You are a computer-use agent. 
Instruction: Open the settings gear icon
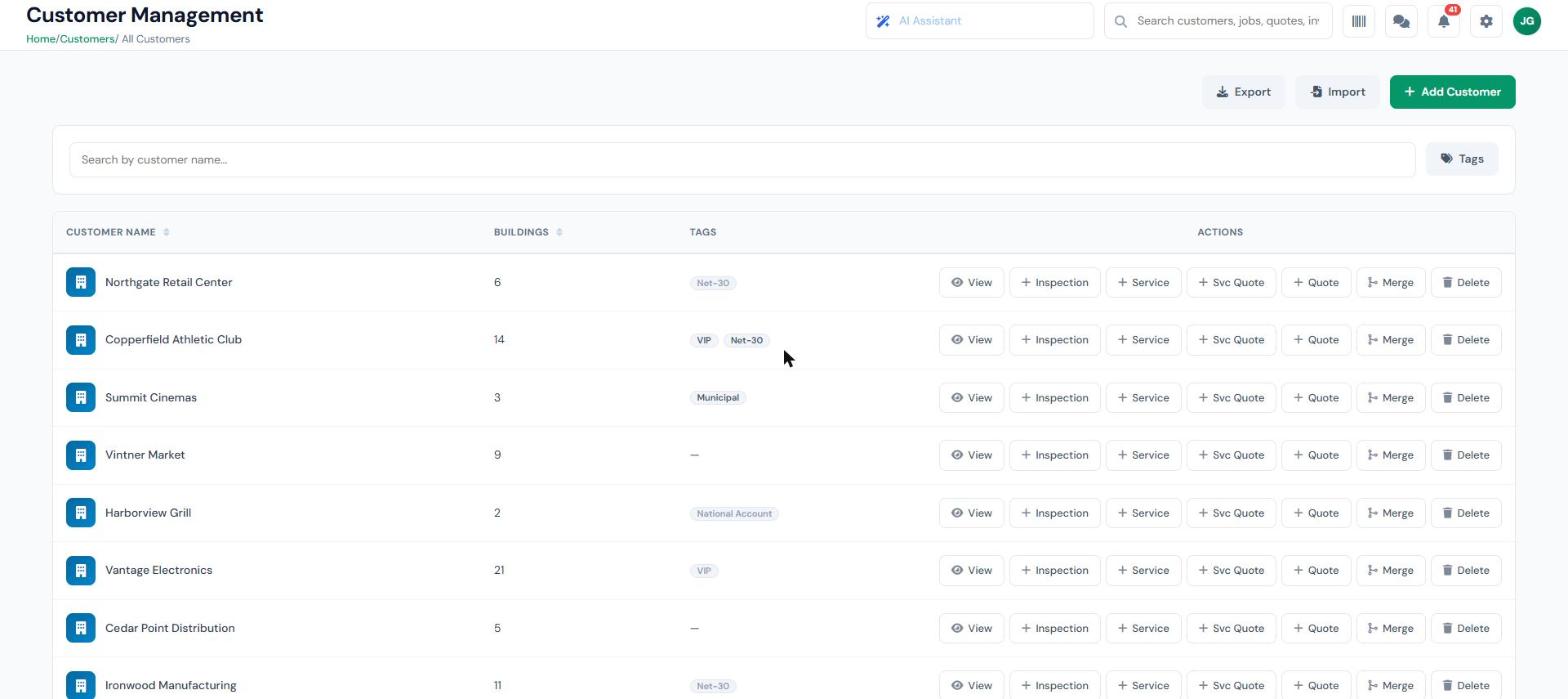(x=1486, y=21)
